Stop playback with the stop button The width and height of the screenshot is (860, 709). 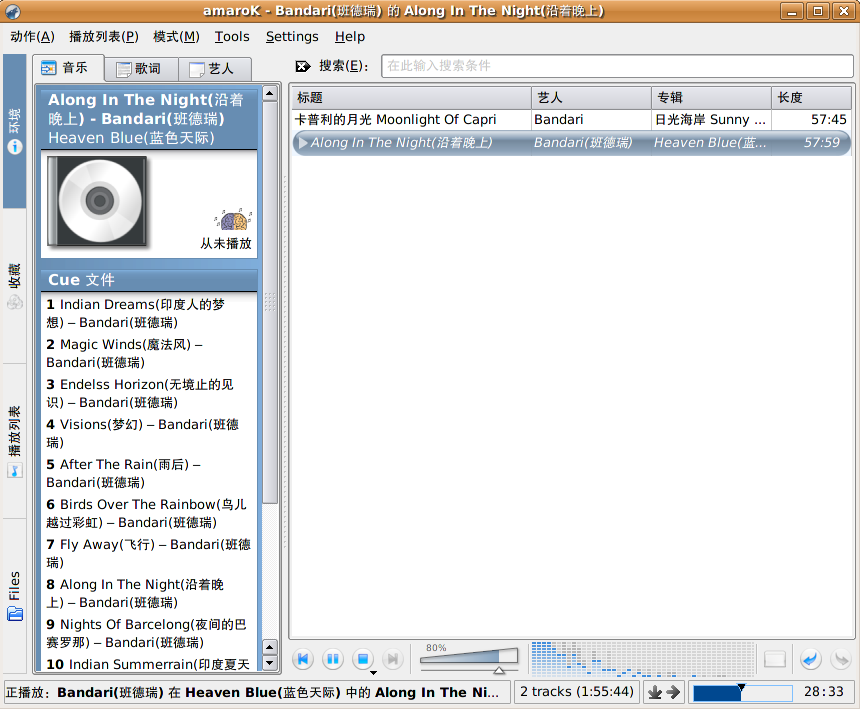point(363,659)
